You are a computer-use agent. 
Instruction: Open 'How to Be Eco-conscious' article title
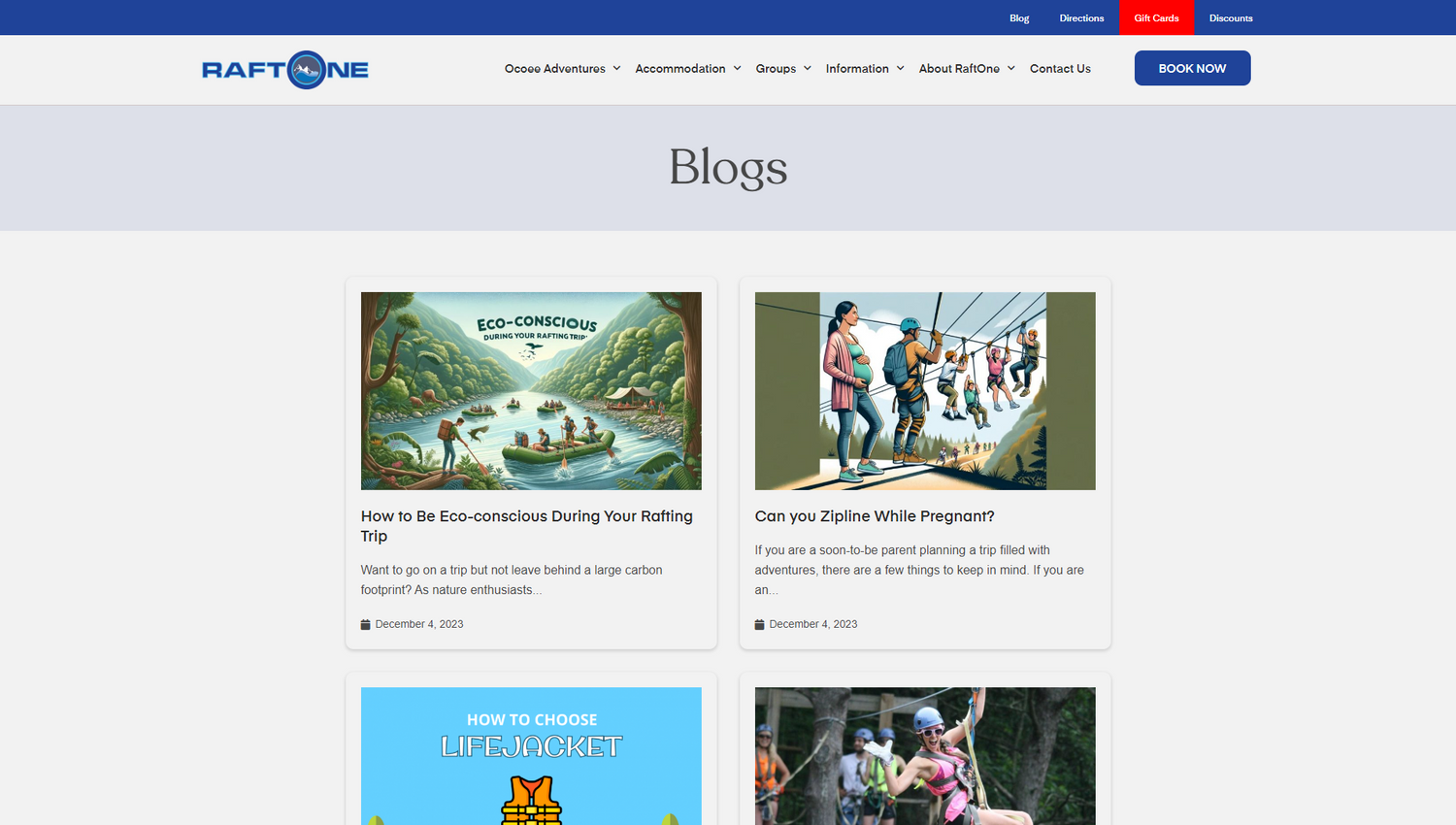(527, 526)
